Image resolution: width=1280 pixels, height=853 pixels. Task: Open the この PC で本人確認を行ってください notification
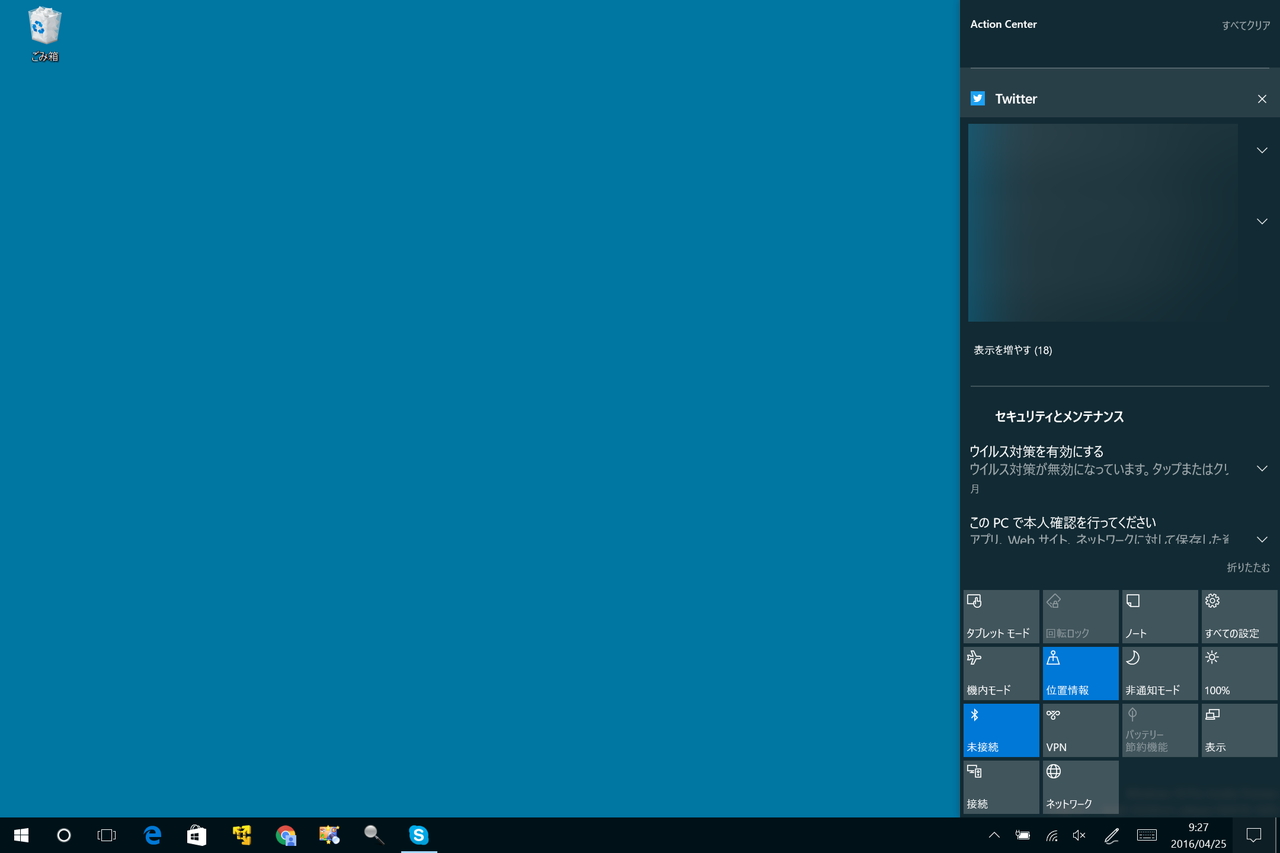tap(1100, 530)
